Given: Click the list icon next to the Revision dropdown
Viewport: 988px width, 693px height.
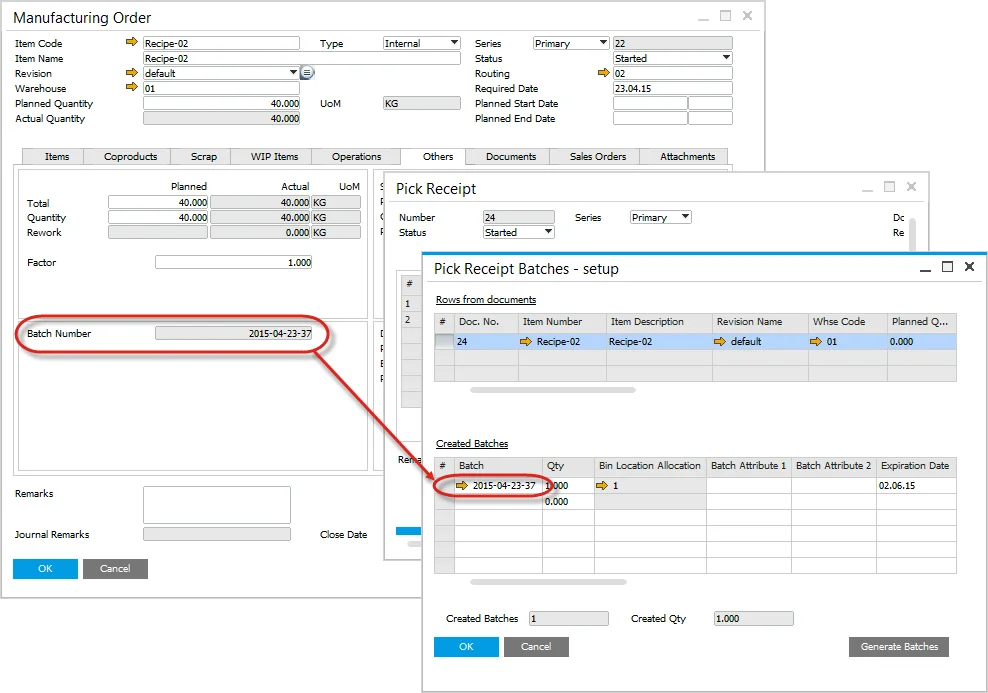Looking at the screenshot, I should [307, 72].
